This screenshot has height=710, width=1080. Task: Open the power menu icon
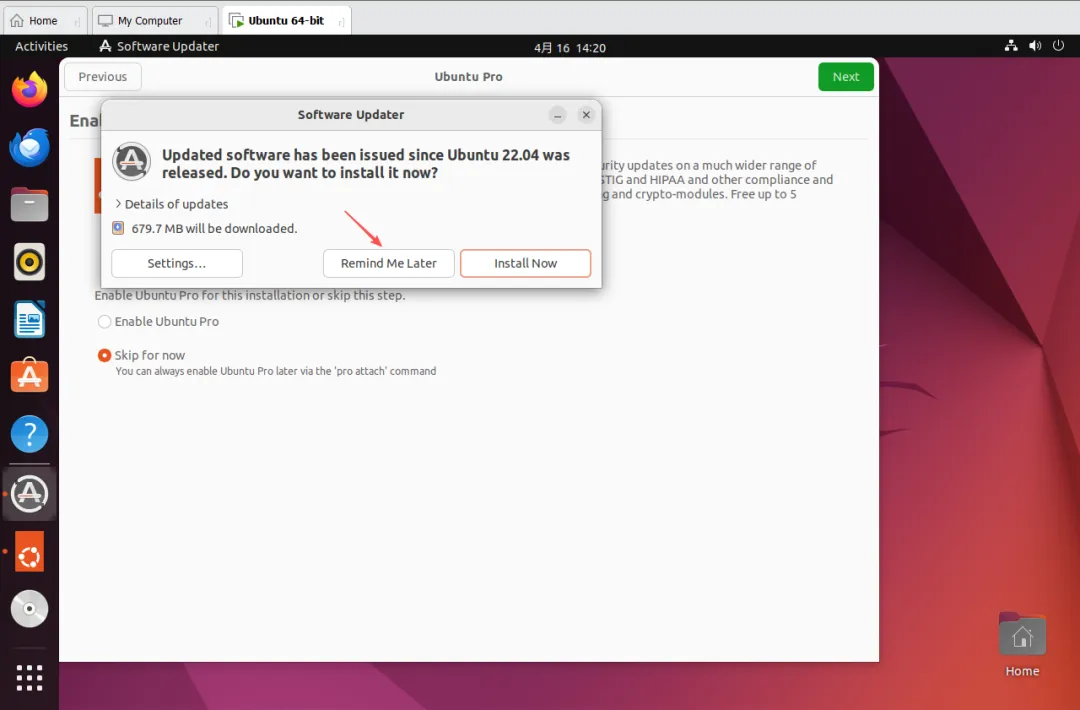1059,46
